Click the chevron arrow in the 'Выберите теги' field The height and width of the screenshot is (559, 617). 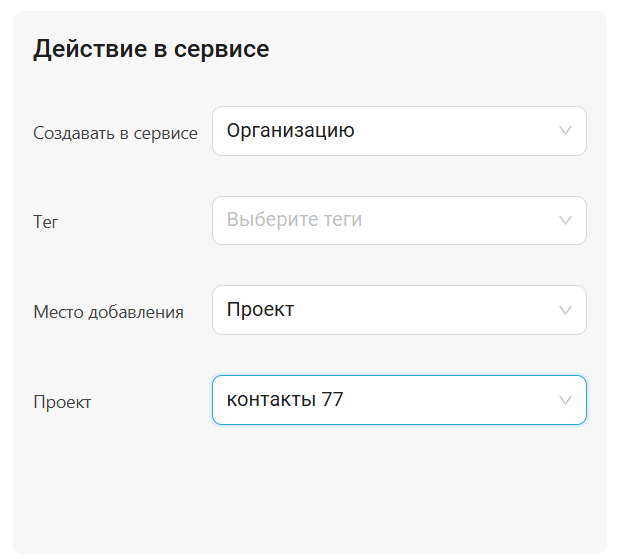point(565,220)
